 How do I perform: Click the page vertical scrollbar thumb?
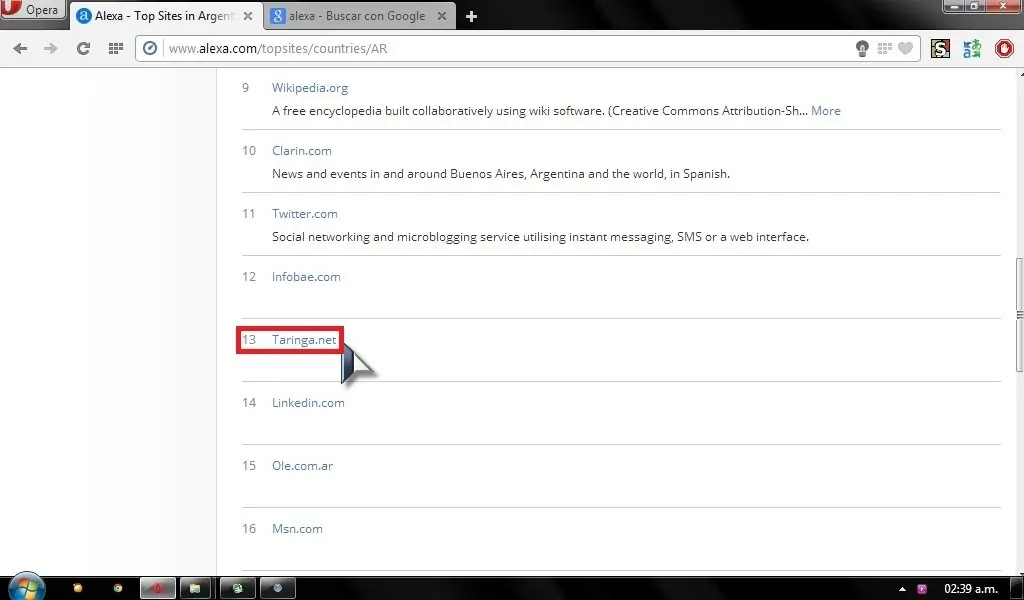click(1019, 315)
